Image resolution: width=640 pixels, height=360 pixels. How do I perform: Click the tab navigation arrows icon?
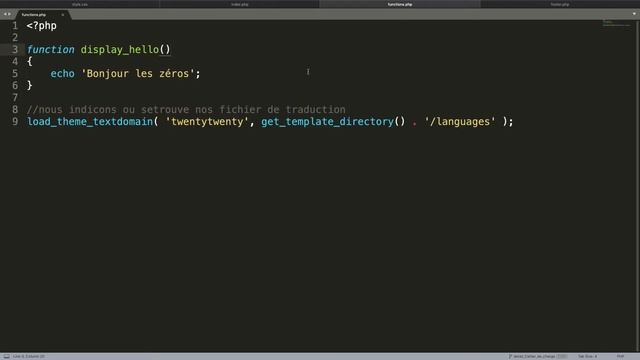7,14
